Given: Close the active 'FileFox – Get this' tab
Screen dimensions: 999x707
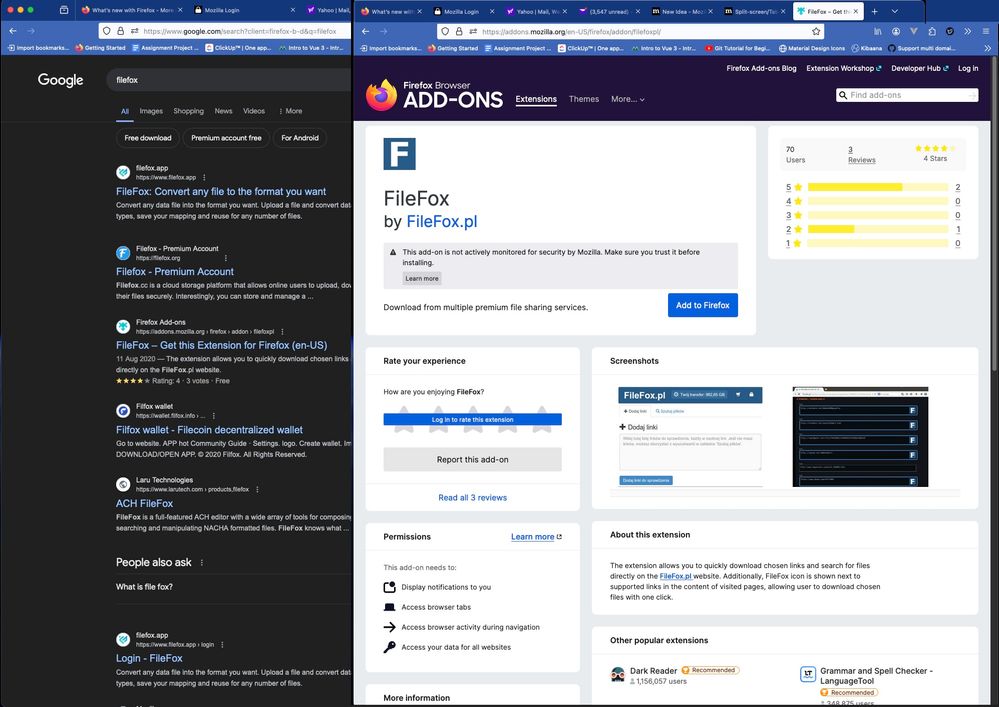Looking at the screenshot, I should point(855,11).
